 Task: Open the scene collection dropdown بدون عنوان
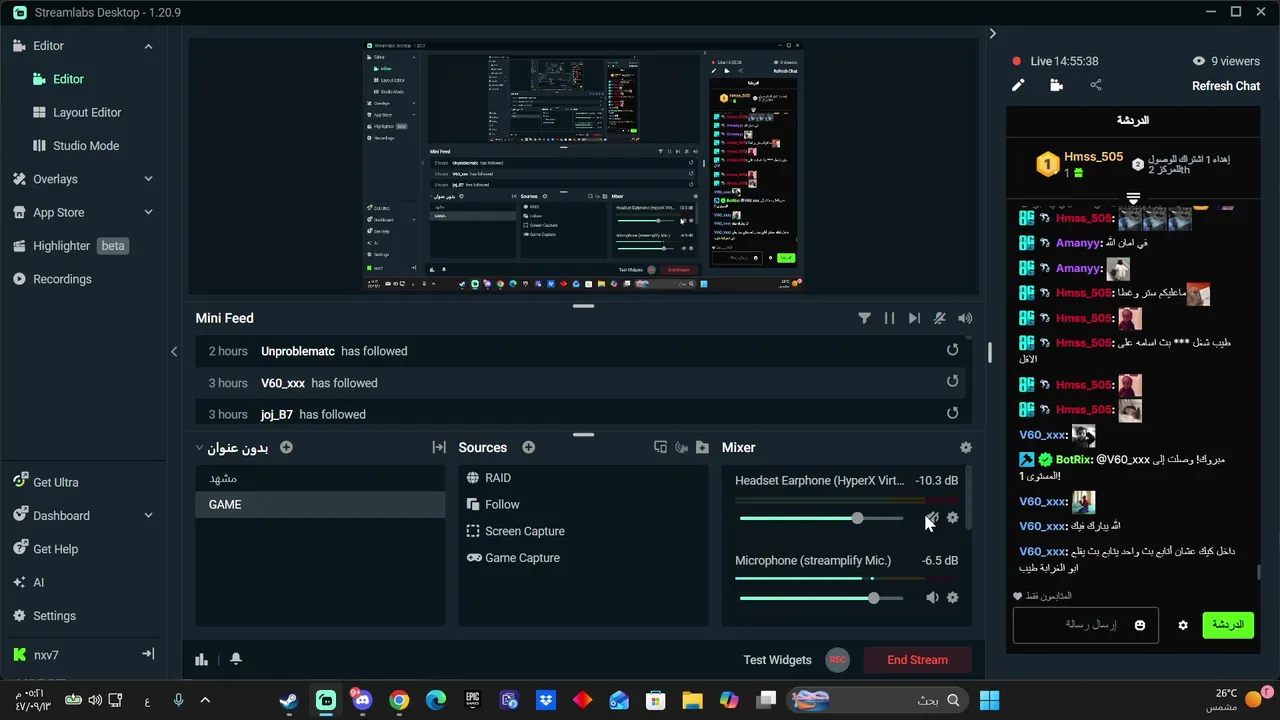231,448
